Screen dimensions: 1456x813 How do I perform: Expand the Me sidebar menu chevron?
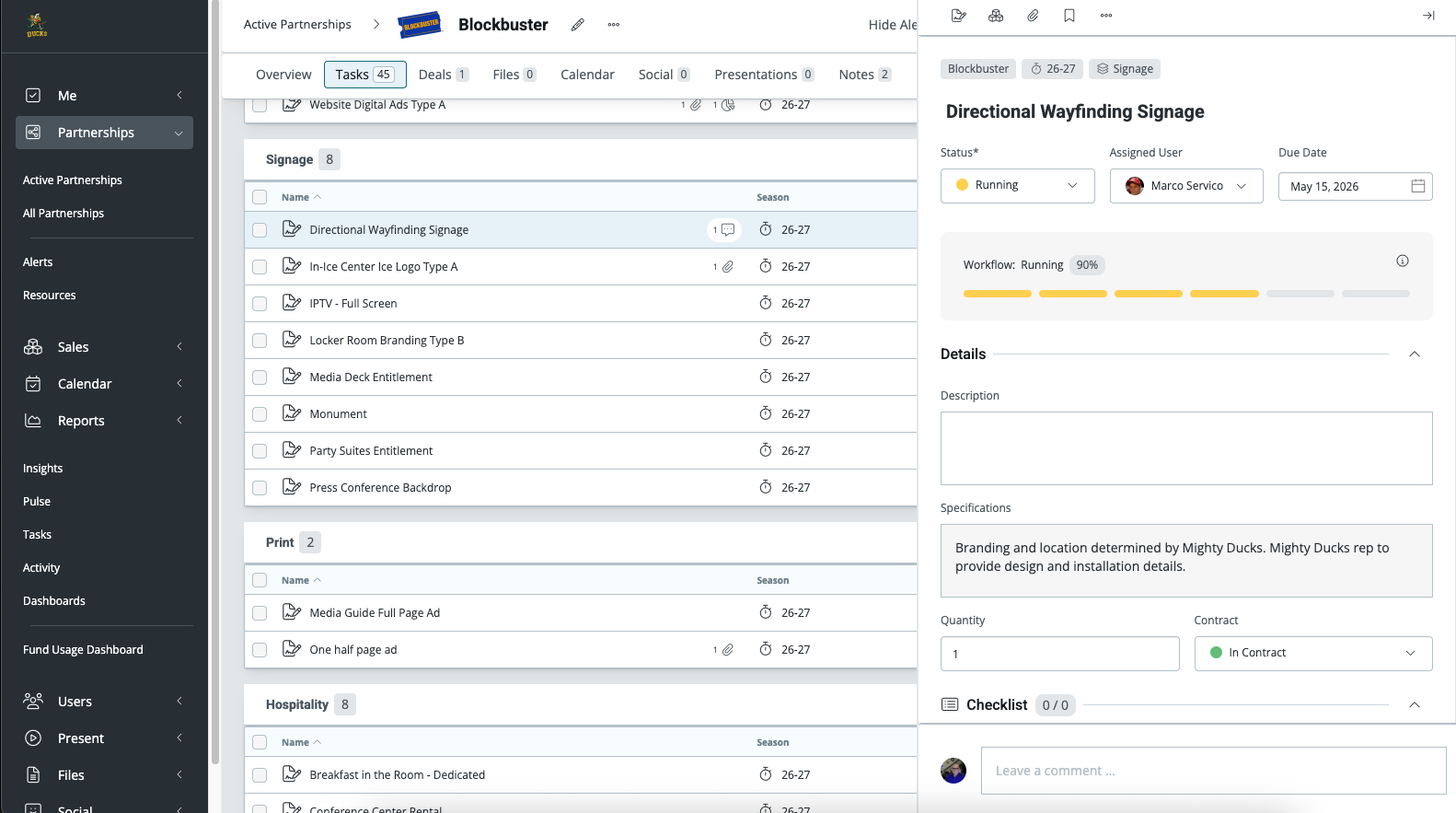(x=179, y=96)
